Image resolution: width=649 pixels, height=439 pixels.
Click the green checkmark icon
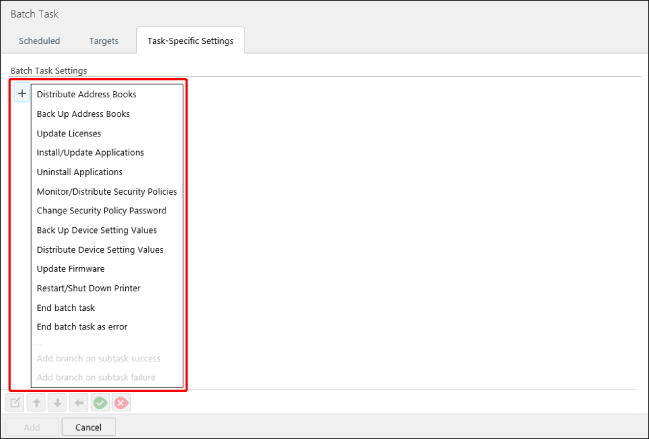click(x=100, y=403)
